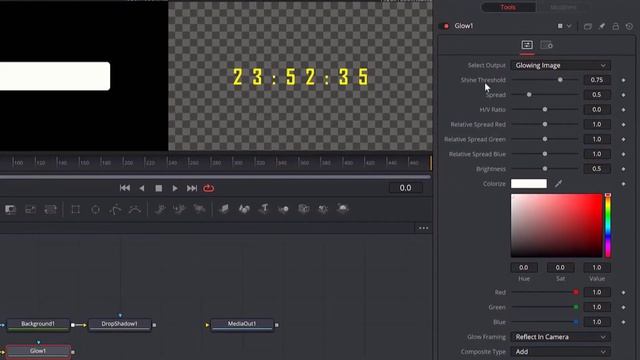Add a Transform node from toolbar
Image resolution: width=640 pixels, height=360 pixels.
(x=51, y=209)
